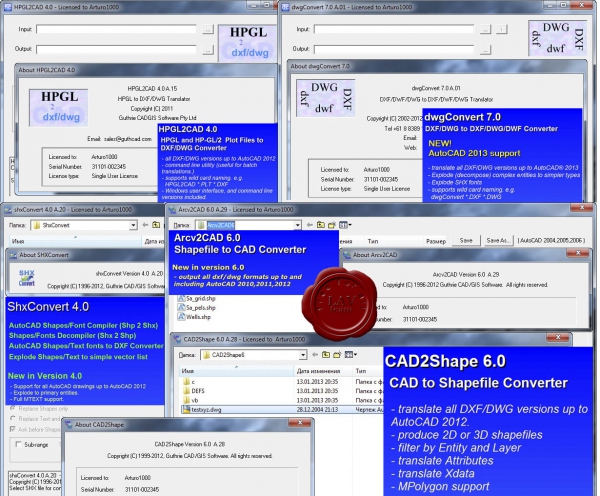The image size is (600, 496).
Task: Click HPGL2CAD Output text field
Action: (x=116, y=49)
